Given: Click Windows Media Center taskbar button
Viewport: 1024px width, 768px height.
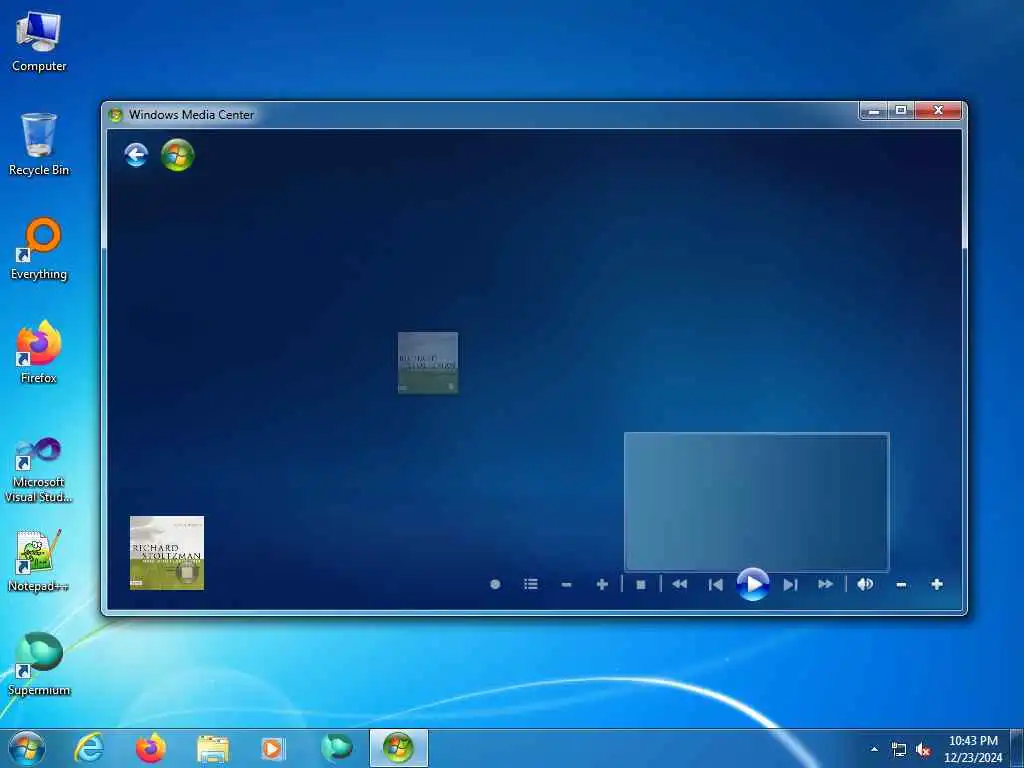Looking at the screenshot, I should click(x=398, y=748).
